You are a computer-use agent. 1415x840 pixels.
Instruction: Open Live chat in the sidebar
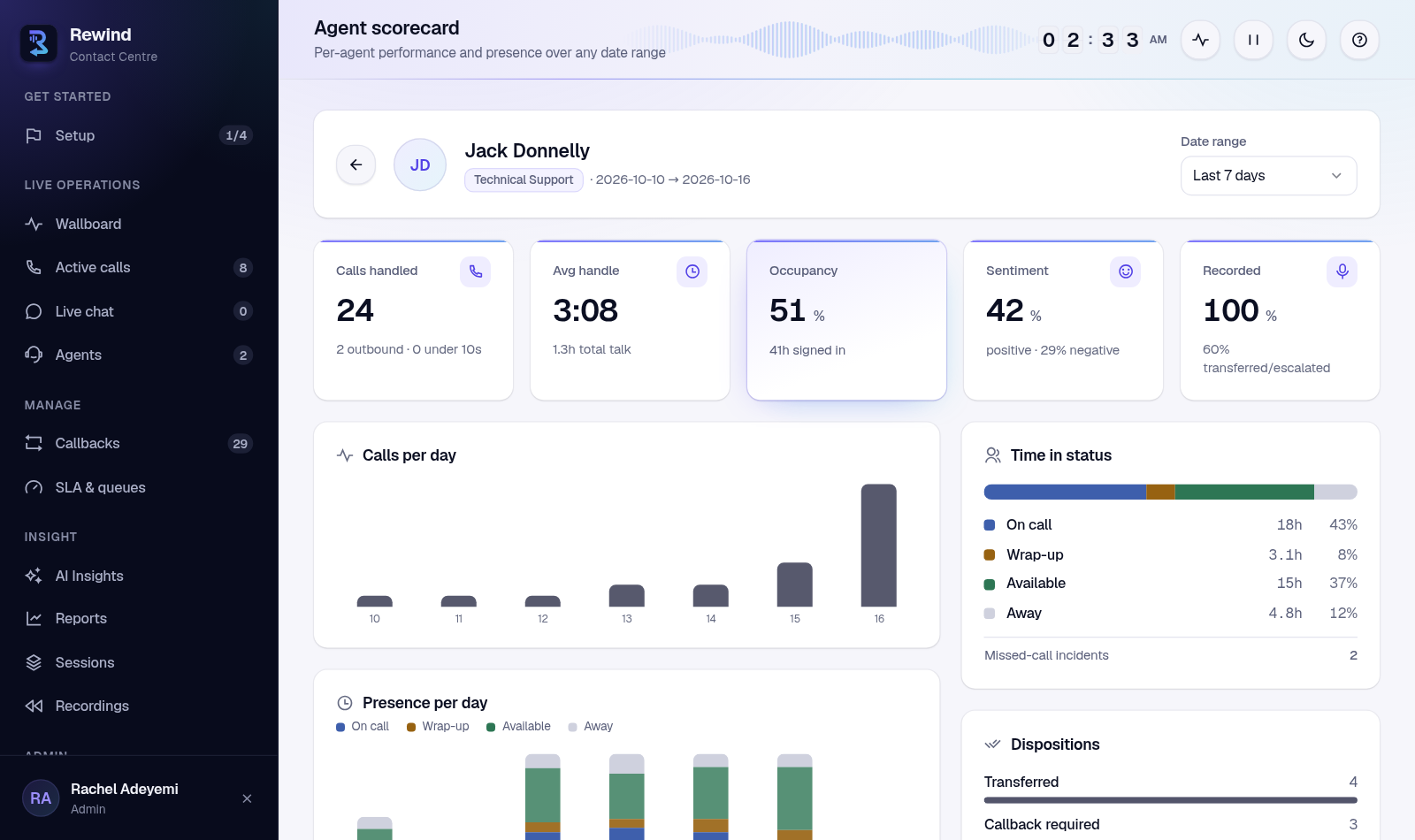tap(139, 311)
